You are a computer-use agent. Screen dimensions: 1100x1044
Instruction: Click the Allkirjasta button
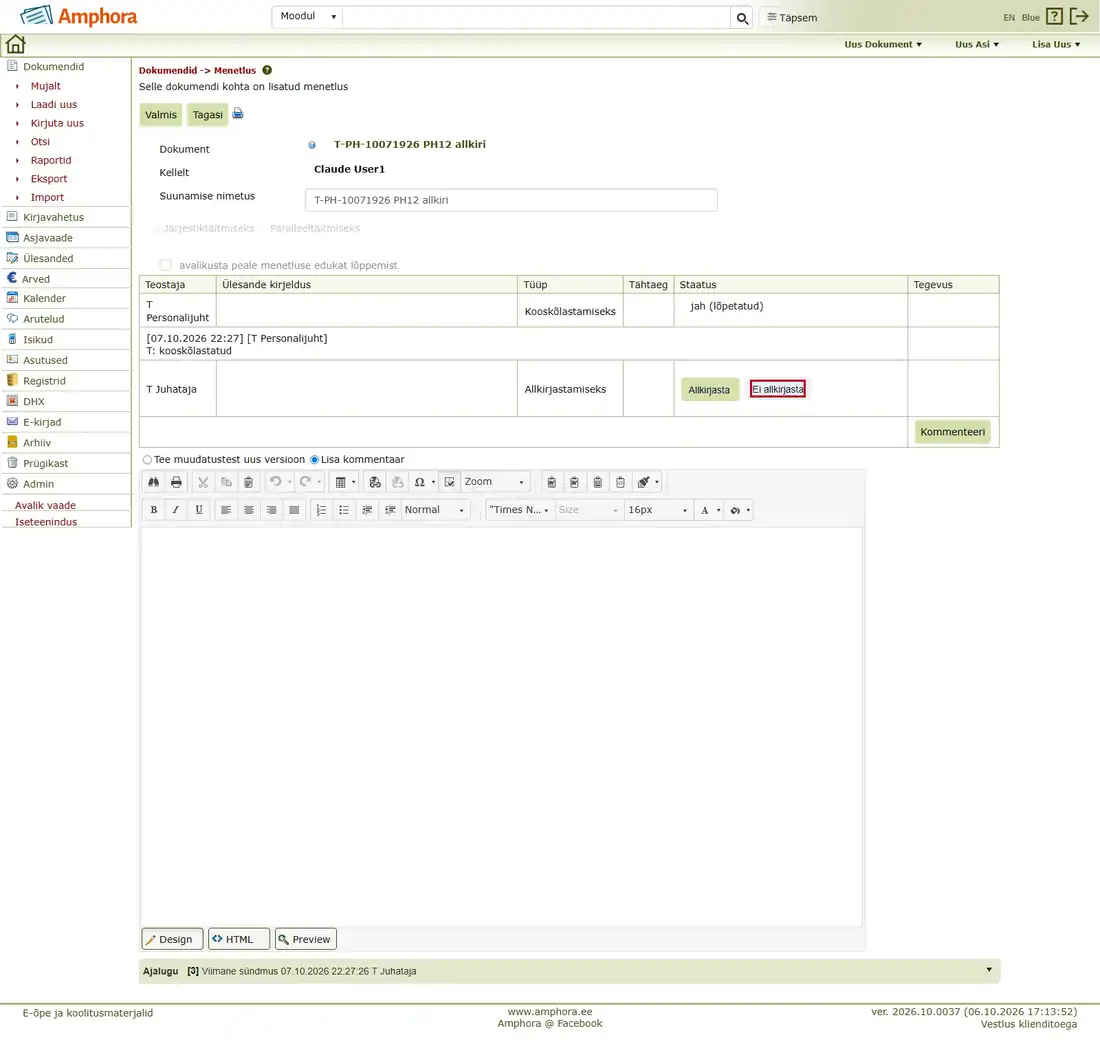[709, 390]
